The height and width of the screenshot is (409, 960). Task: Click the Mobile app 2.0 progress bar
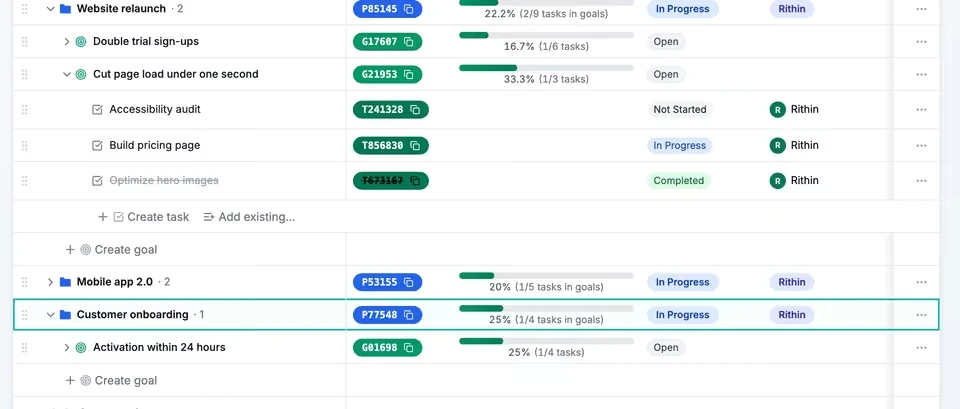tap(546, 276)
